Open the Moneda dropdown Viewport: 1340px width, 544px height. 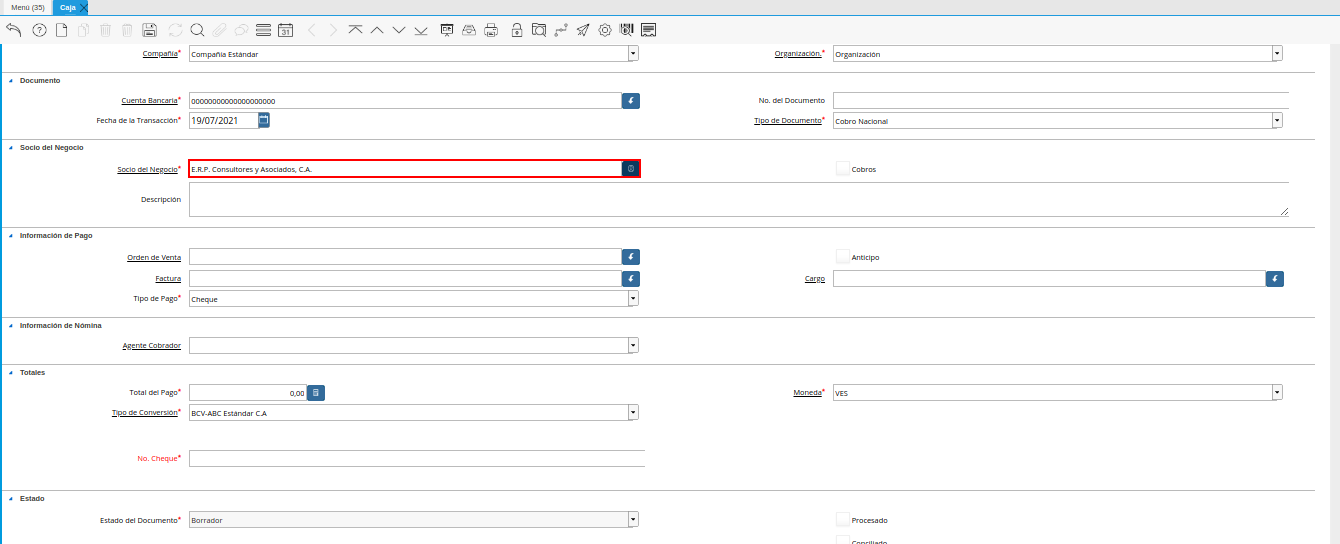click(1277, 393)
